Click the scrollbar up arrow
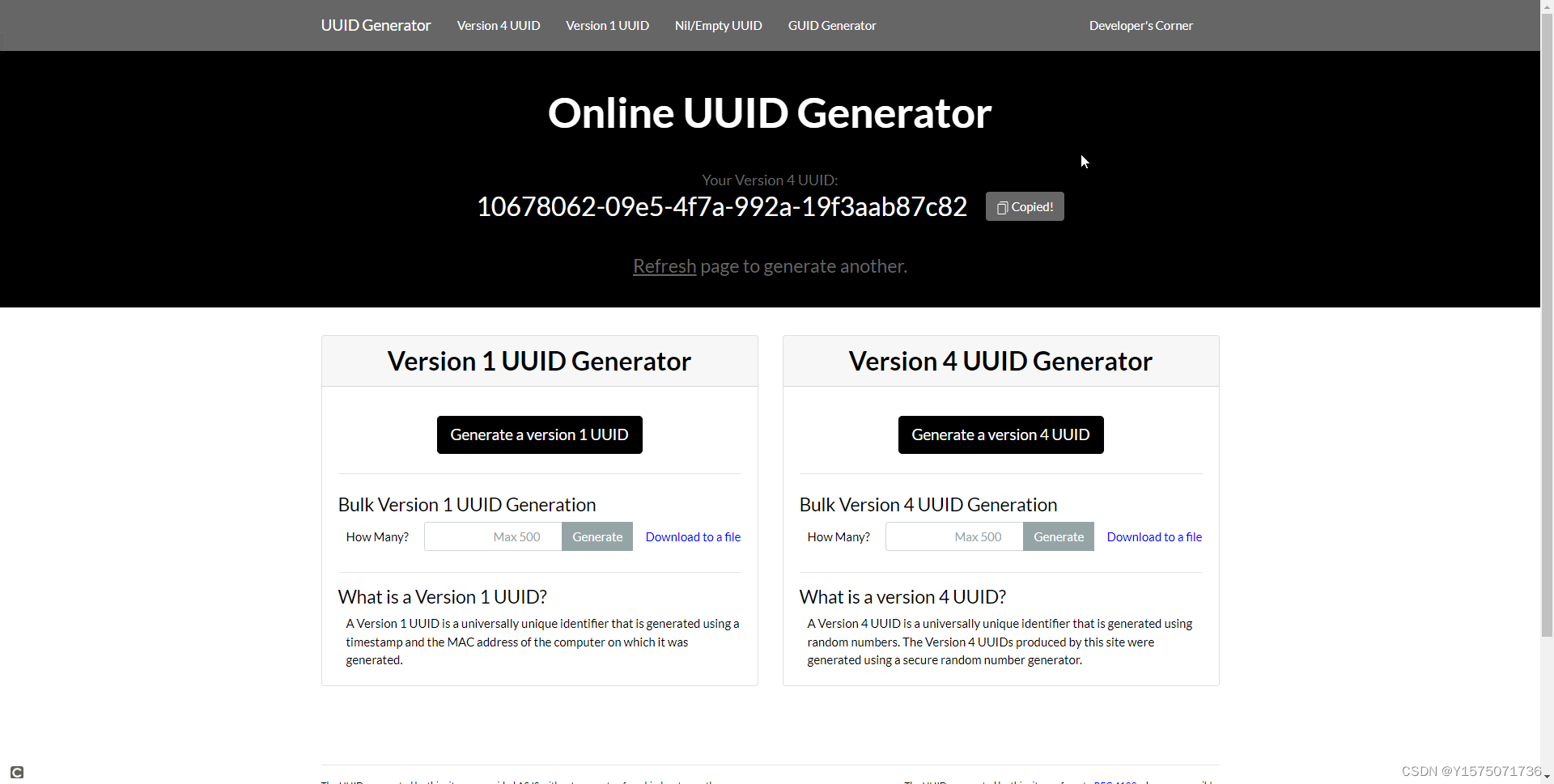Image resolution: width=1554 pixels, height=784 pixels. 1547,6
